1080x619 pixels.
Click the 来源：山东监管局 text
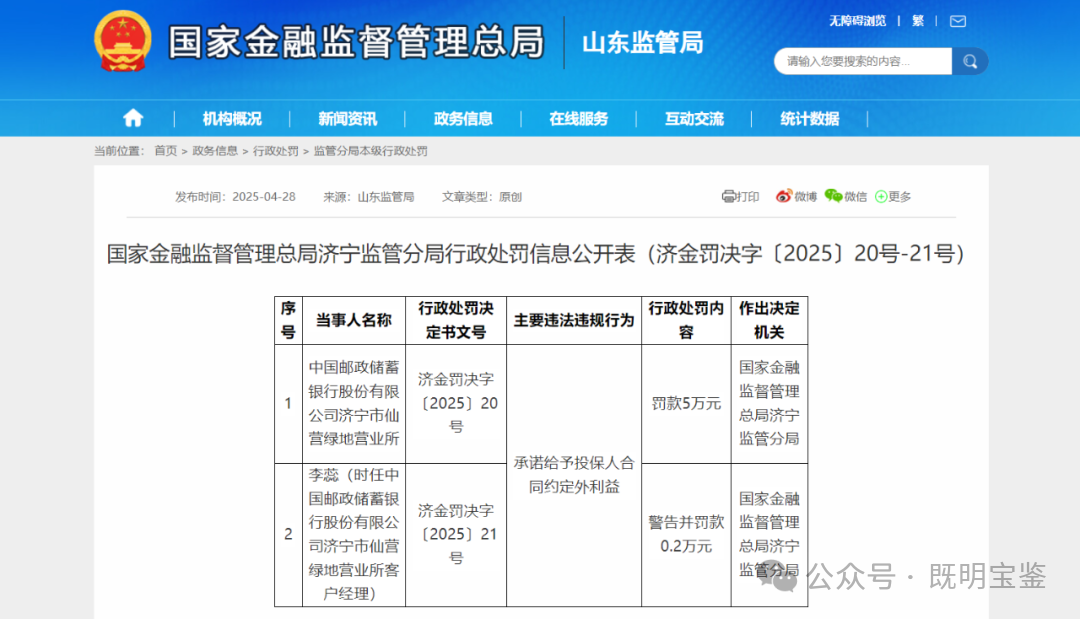pos(368,197)
